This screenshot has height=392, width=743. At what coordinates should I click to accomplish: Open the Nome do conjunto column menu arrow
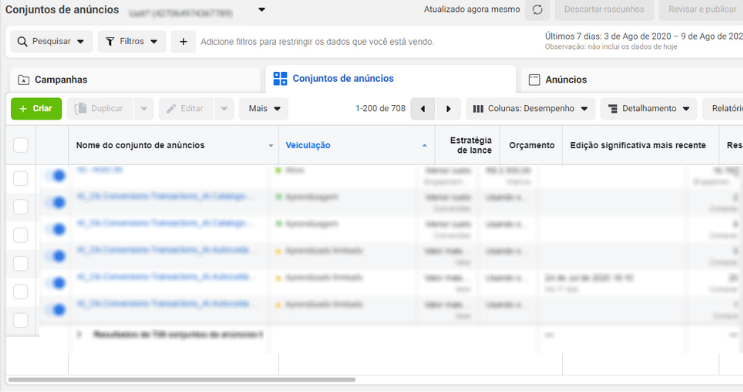tap(271, 146)
